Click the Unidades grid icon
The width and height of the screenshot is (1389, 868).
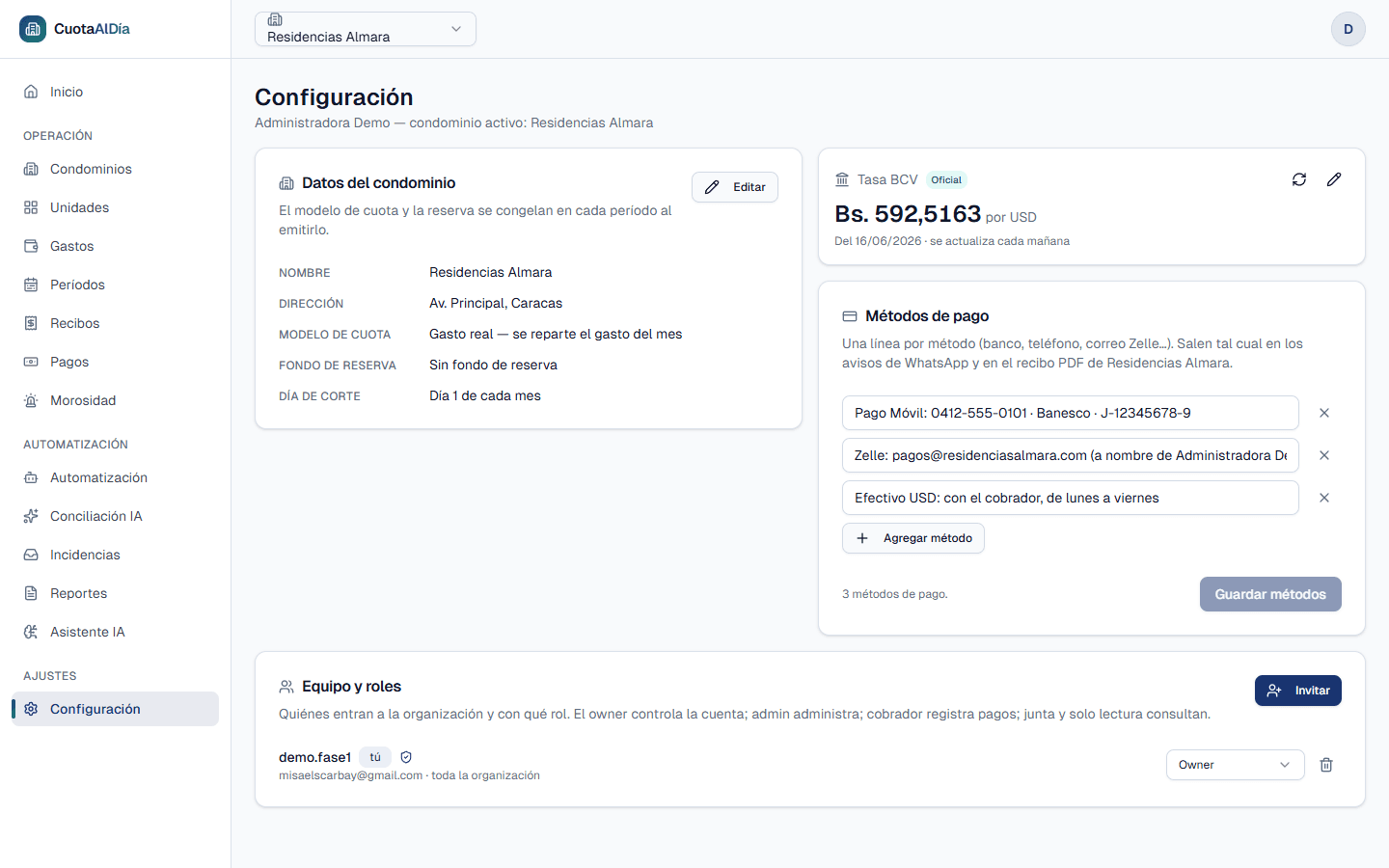pyautogui.click(x=31, y=207)
